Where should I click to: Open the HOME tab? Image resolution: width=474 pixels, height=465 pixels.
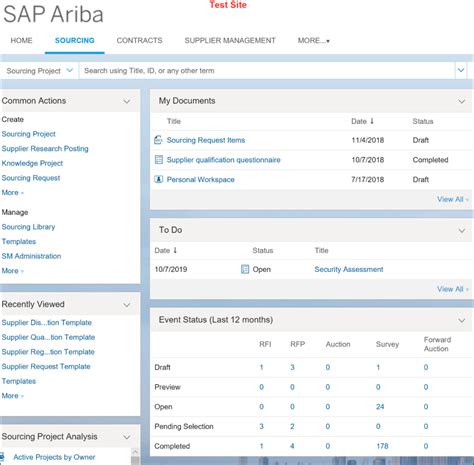pos(21,40)
